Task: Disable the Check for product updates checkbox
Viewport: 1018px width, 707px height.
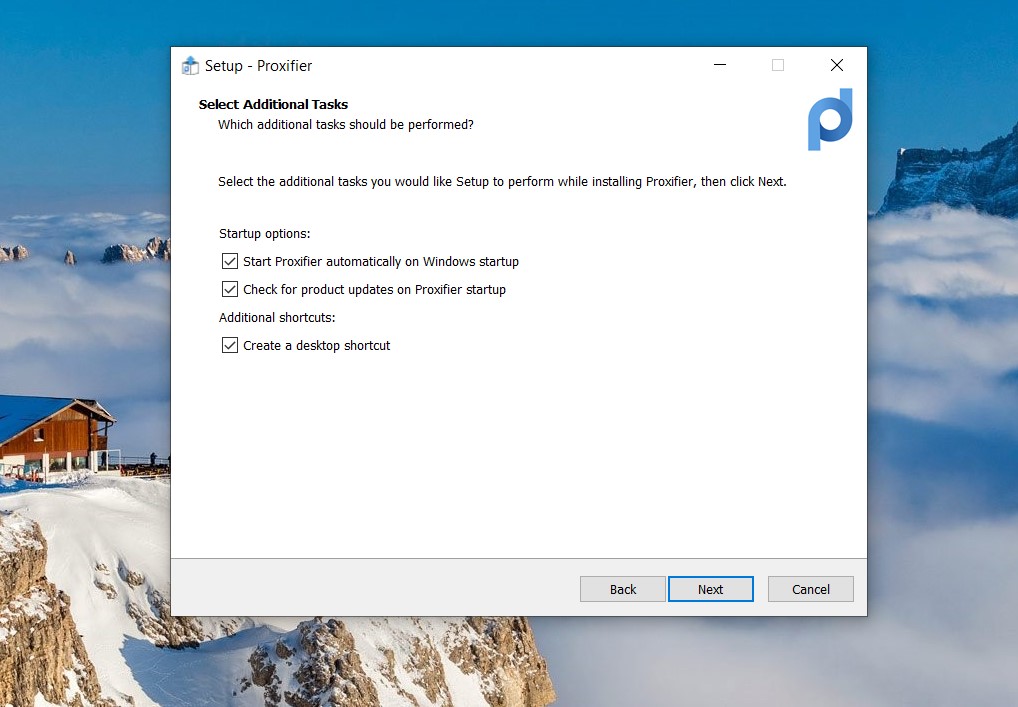Action: pos(230,290)
